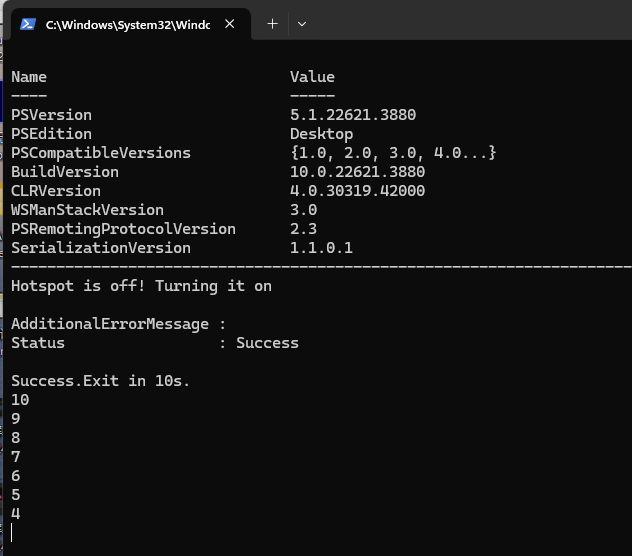632x556 pixels.
Task: Click the PSVersion value 5.1.22621.3880
Action: pyautogui.click(x=352, y=115)
